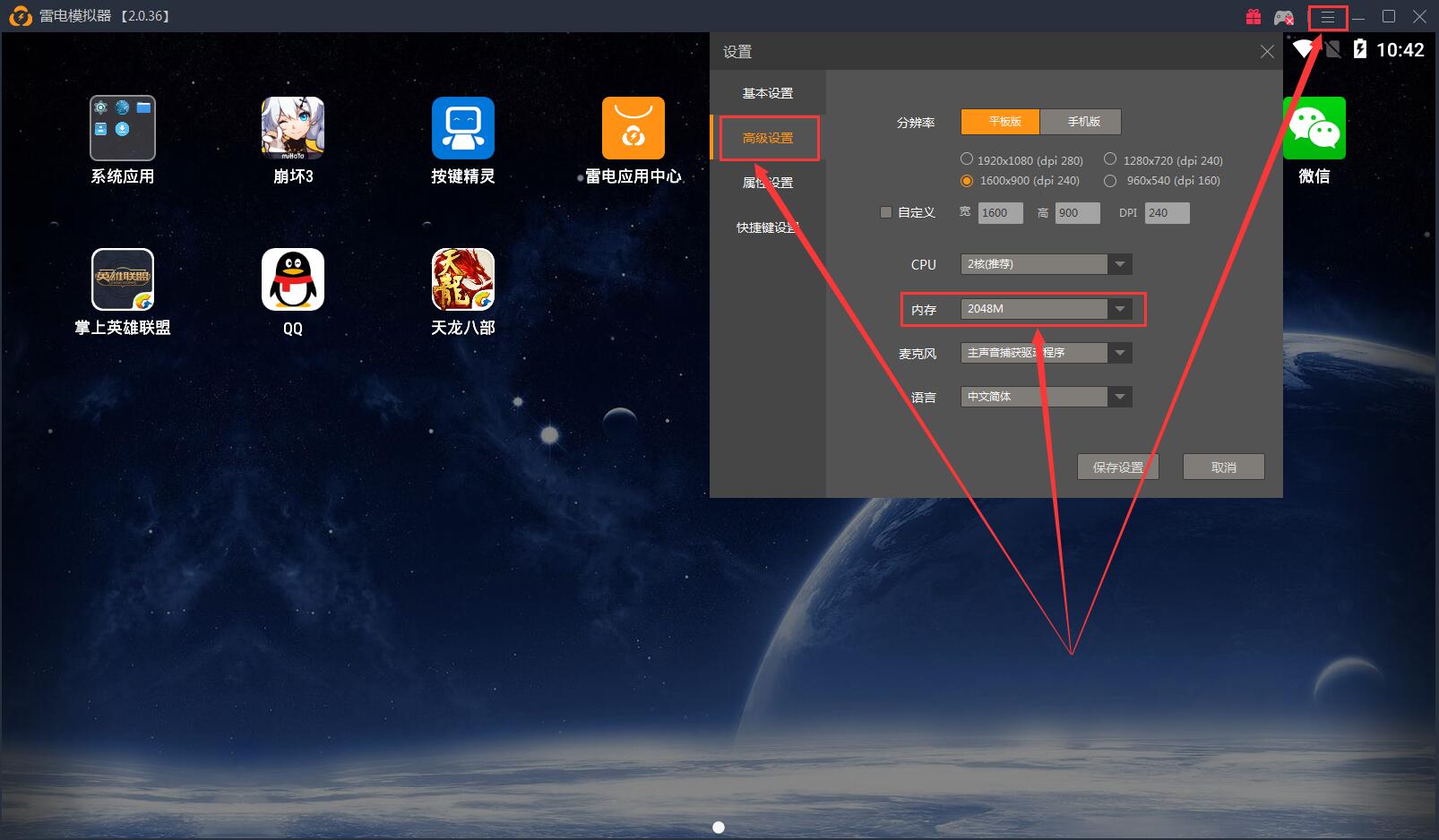
Task: Open the 天龙八部 game icon
Action: [x=462, y=280]
